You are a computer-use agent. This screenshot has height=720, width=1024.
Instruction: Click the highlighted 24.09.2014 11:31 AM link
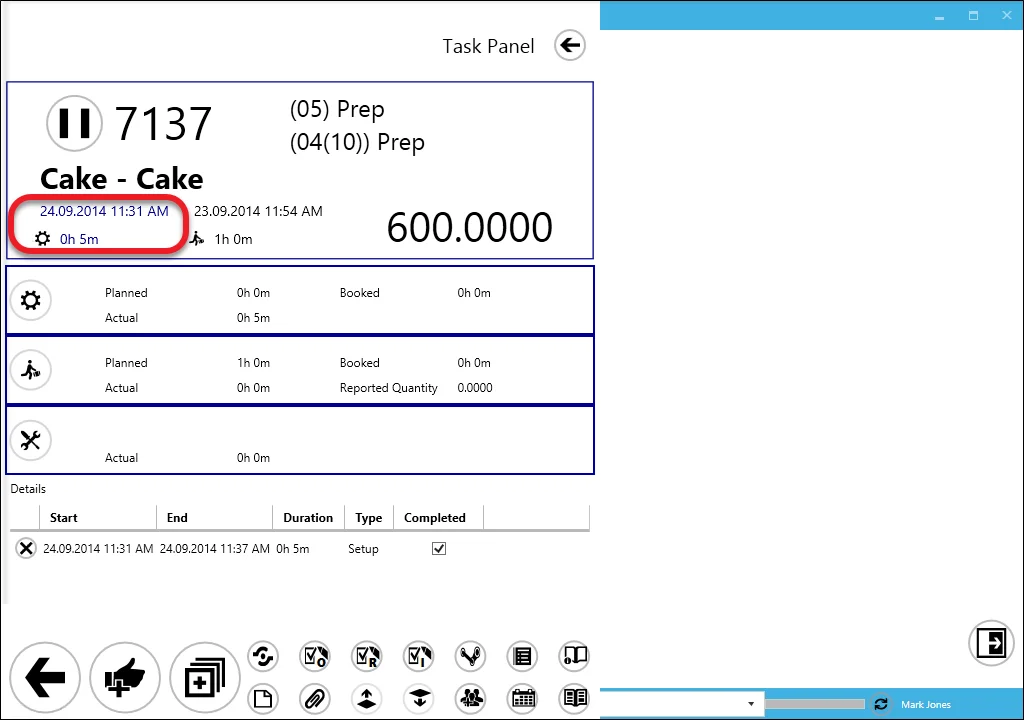103,211
